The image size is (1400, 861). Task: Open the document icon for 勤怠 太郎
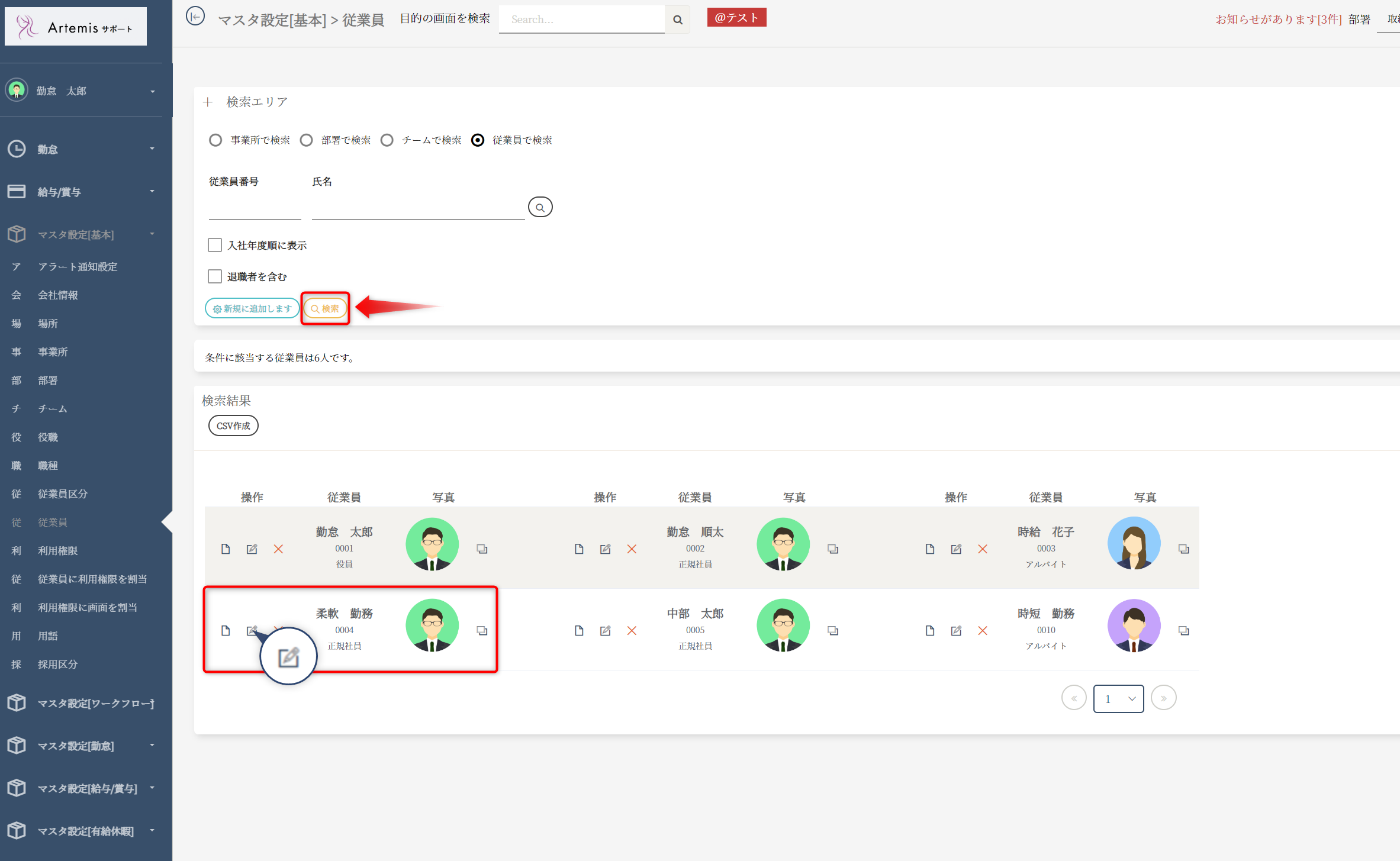click(x=226, y=549)
